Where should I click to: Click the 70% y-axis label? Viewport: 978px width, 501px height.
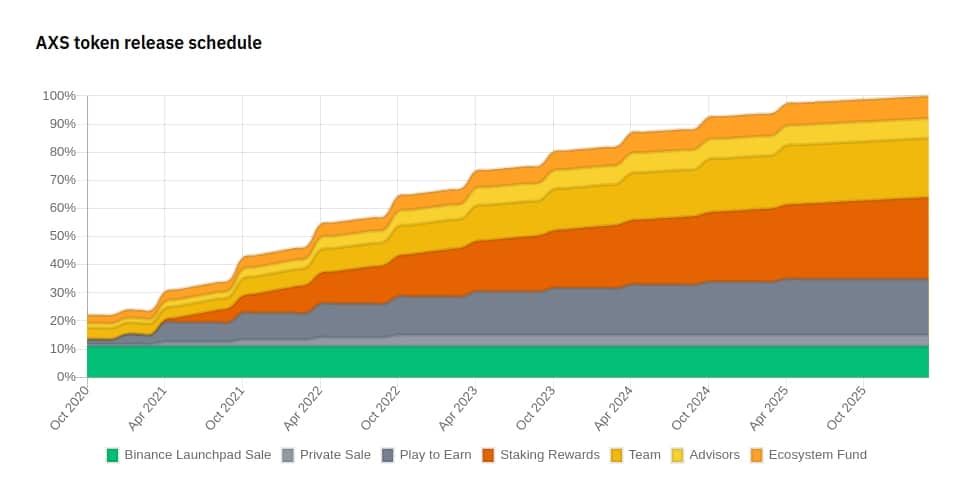[x=63, y=180]
